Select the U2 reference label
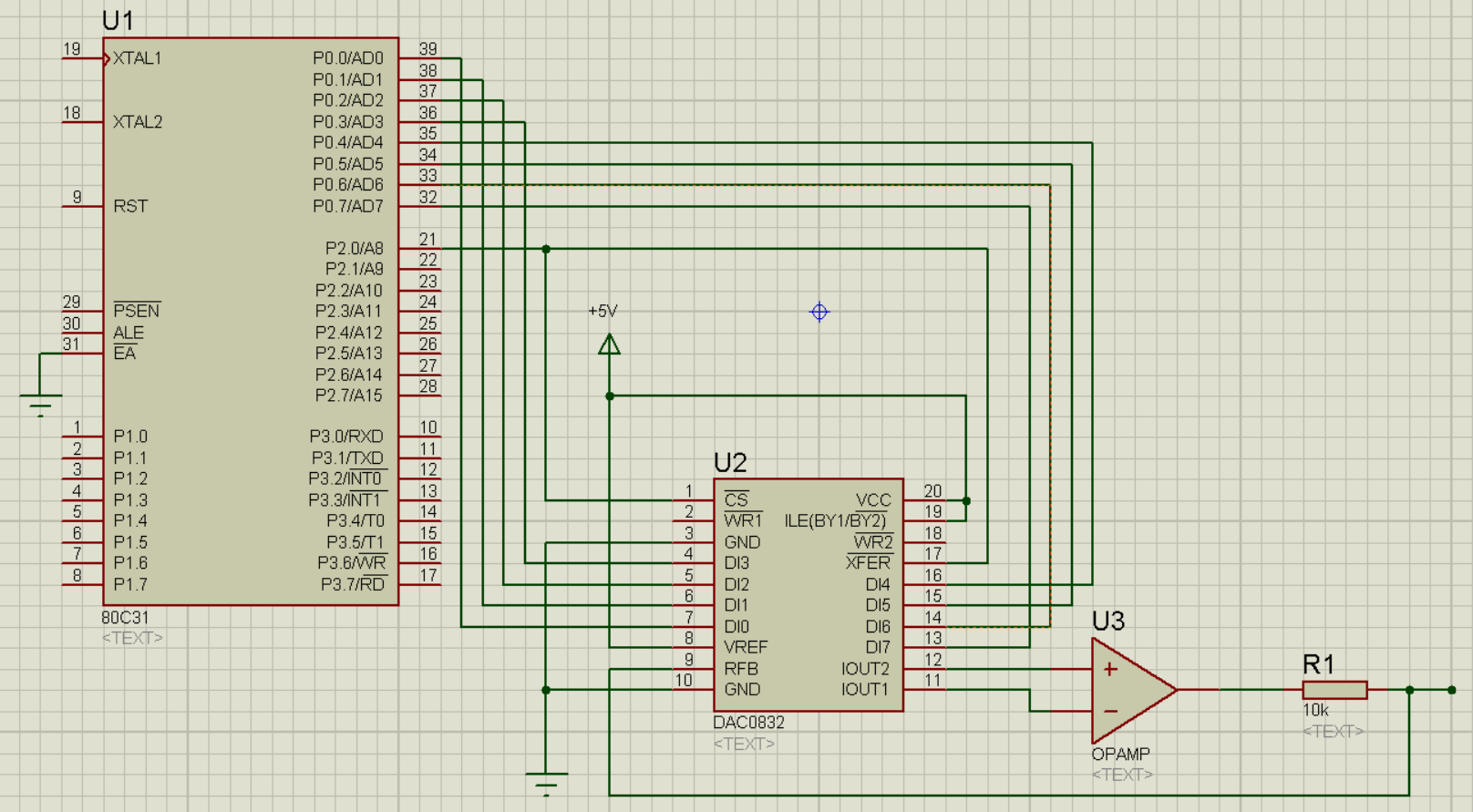This screenshot has height=812, width=1473. (x=730, y=463)
